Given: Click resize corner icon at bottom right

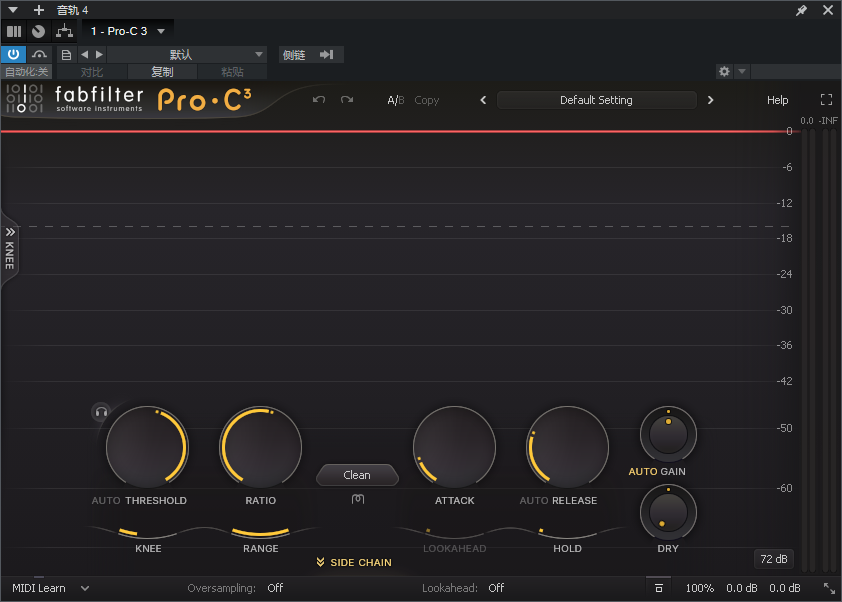Looking at the screenshot, I should (x=829, y=588).
